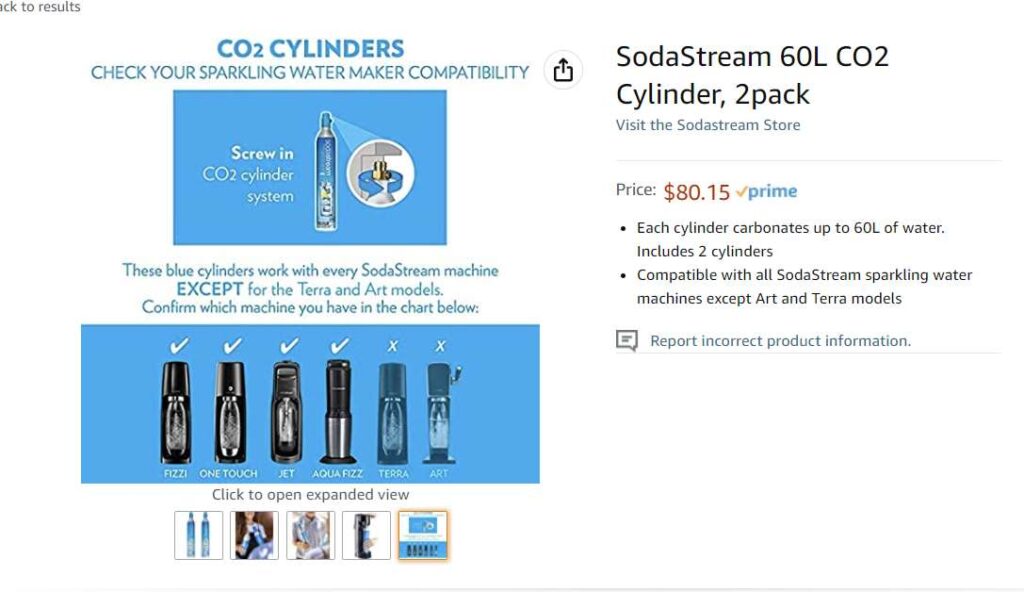Screen dimensions: 1024x592
Task: Click the Prime badge next to the price
Action: 766,192
